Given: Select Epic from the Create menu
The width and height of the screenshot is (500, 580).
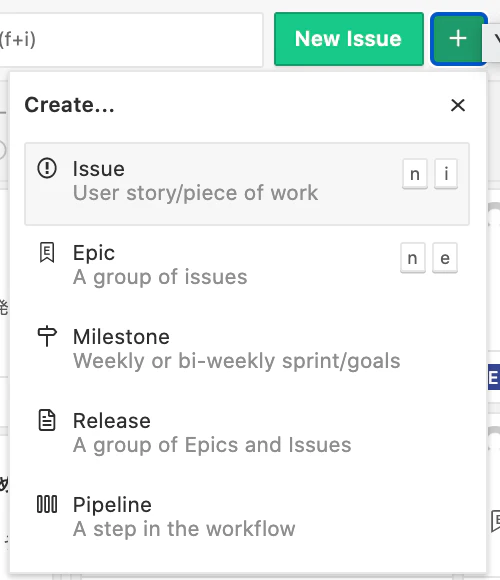Looking at the screenshot, I should (247, 264).
